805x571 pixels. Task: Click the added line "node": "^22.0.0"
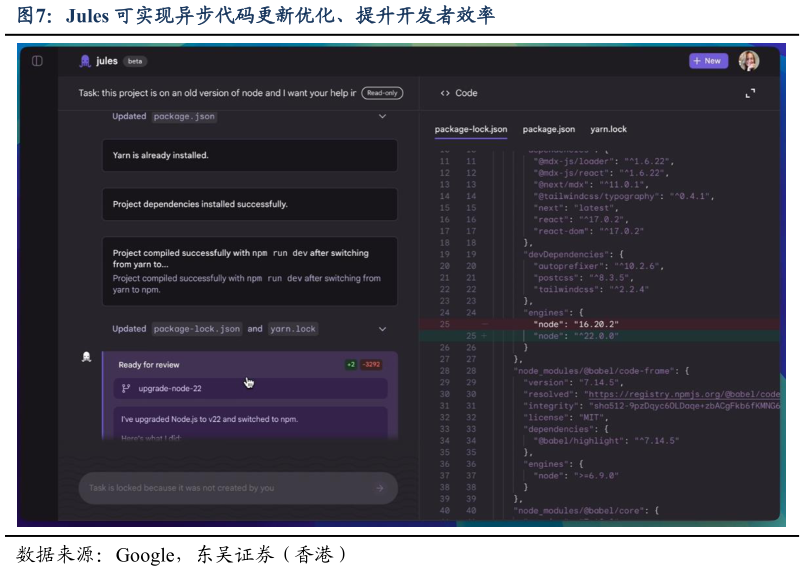point(599,336)
